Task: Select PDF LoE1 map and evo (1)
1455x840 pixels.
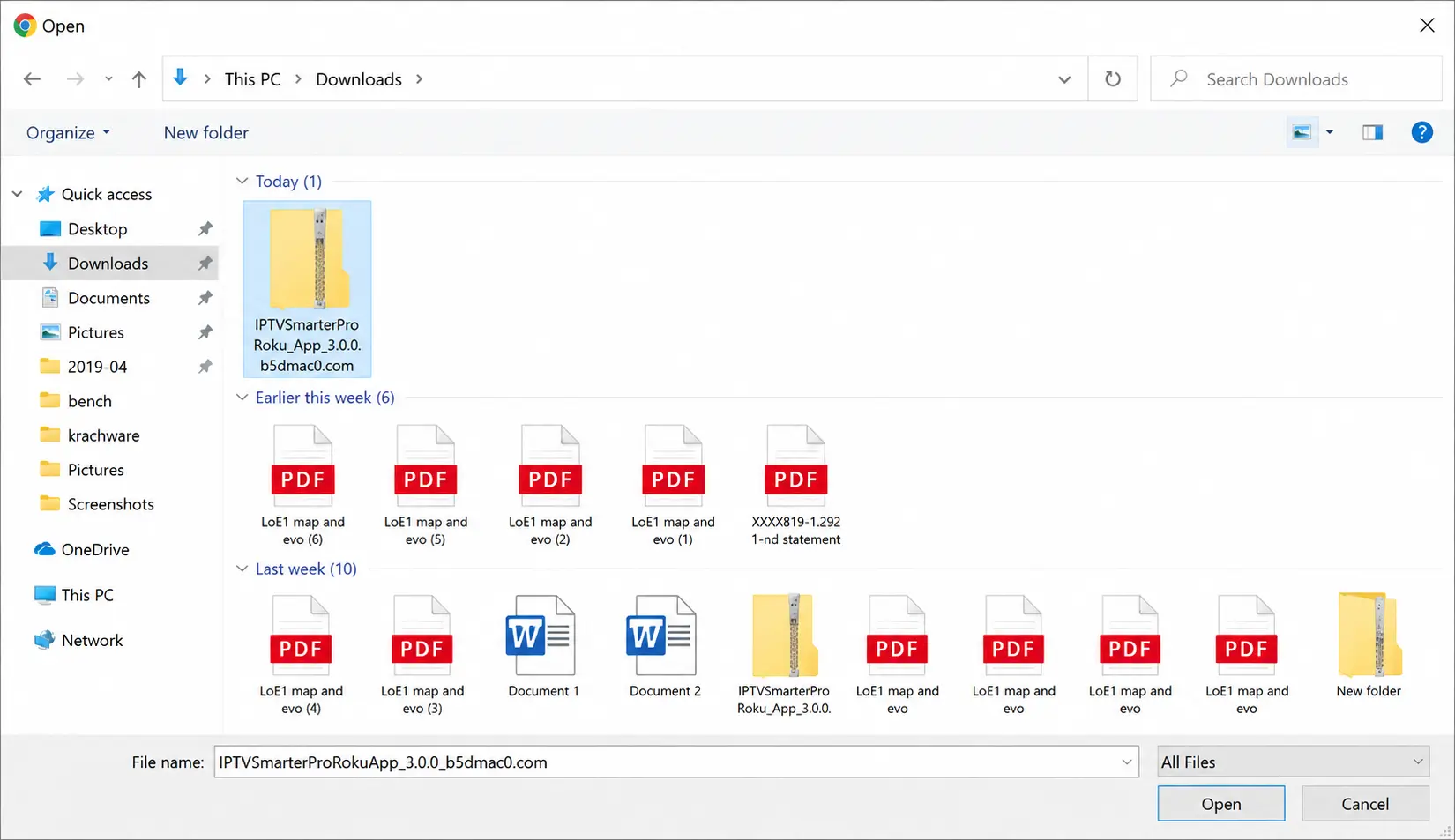Action: coord(673,486)
